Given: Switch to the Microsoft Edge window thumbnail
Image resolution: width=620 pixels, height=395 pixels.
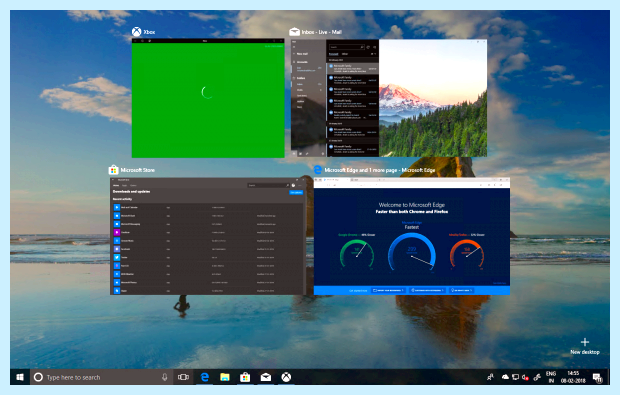Looking at the screenshot, I should 412,236.
